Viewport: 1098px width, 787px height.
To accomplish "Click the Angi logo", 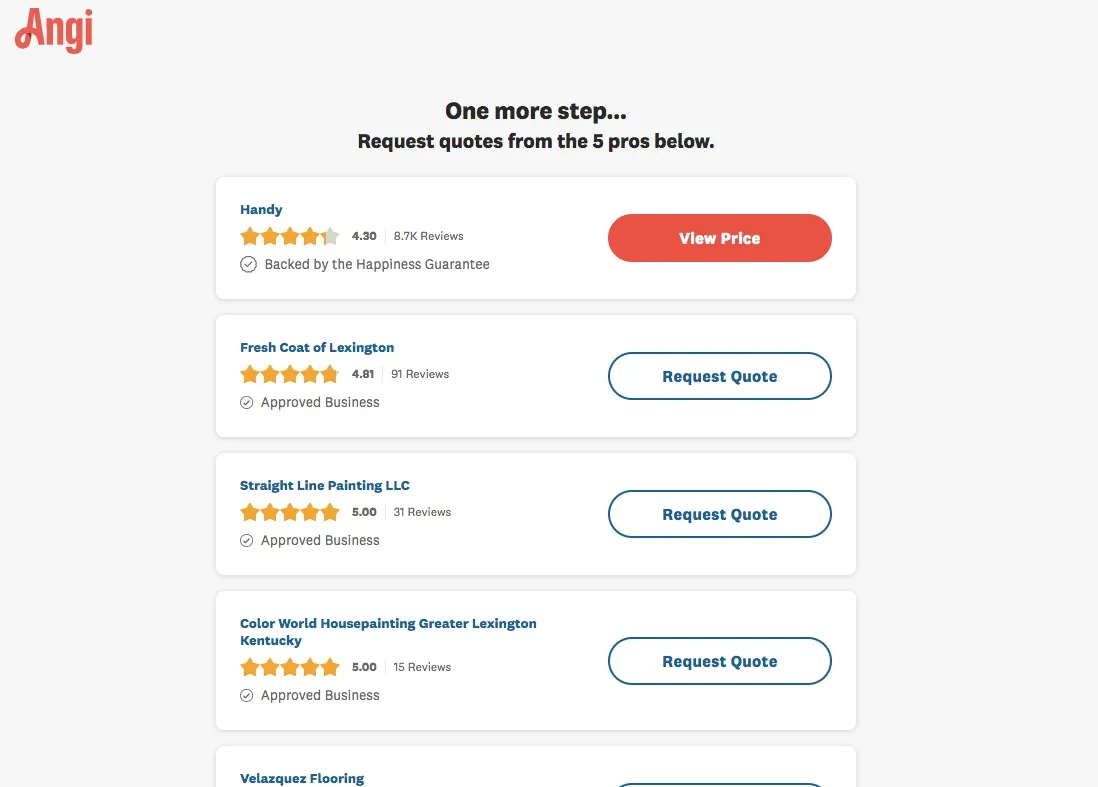I will [x=52, y=31].
